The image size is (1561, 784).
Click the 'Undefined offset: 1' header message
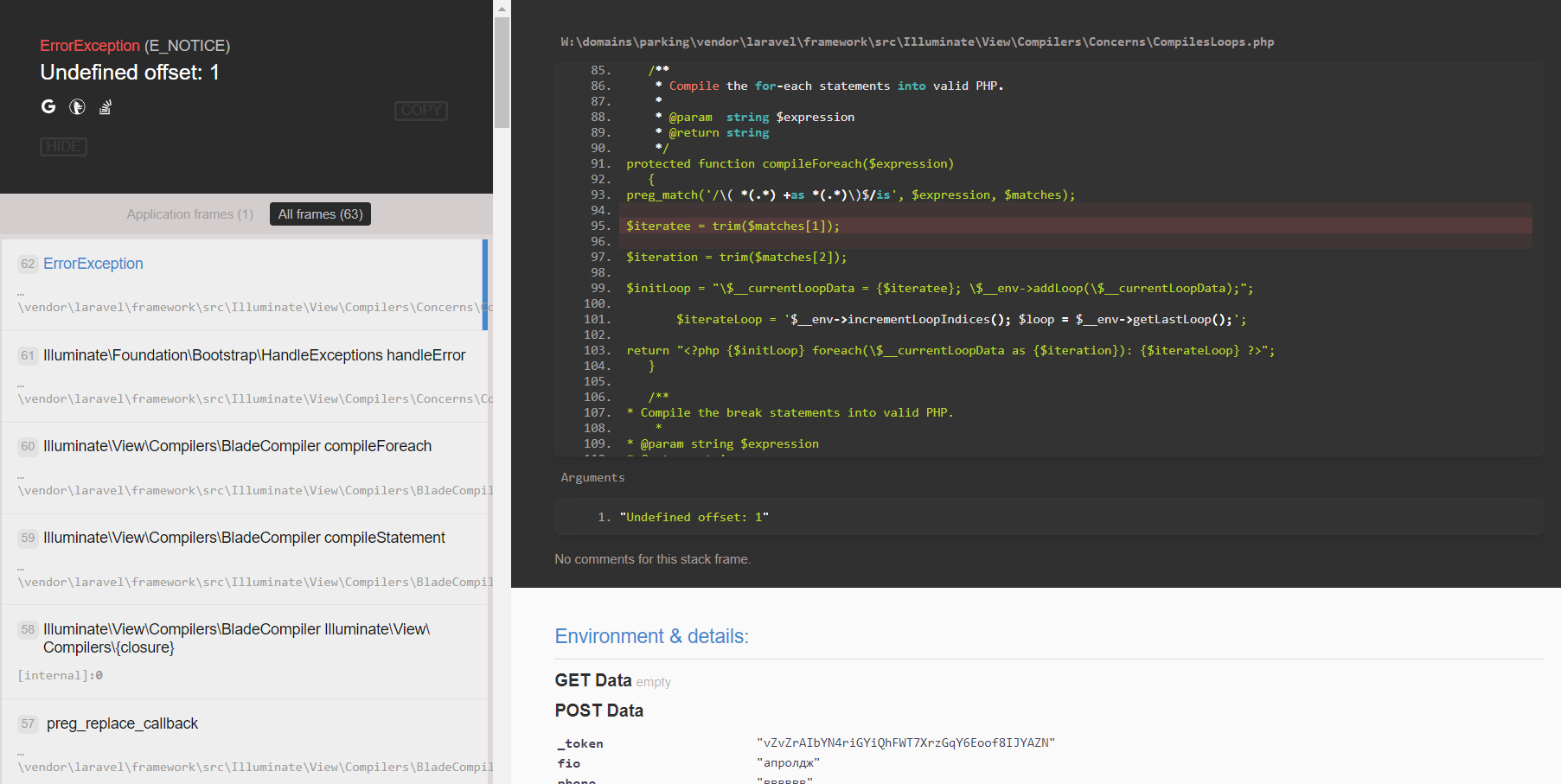point(130,73)
